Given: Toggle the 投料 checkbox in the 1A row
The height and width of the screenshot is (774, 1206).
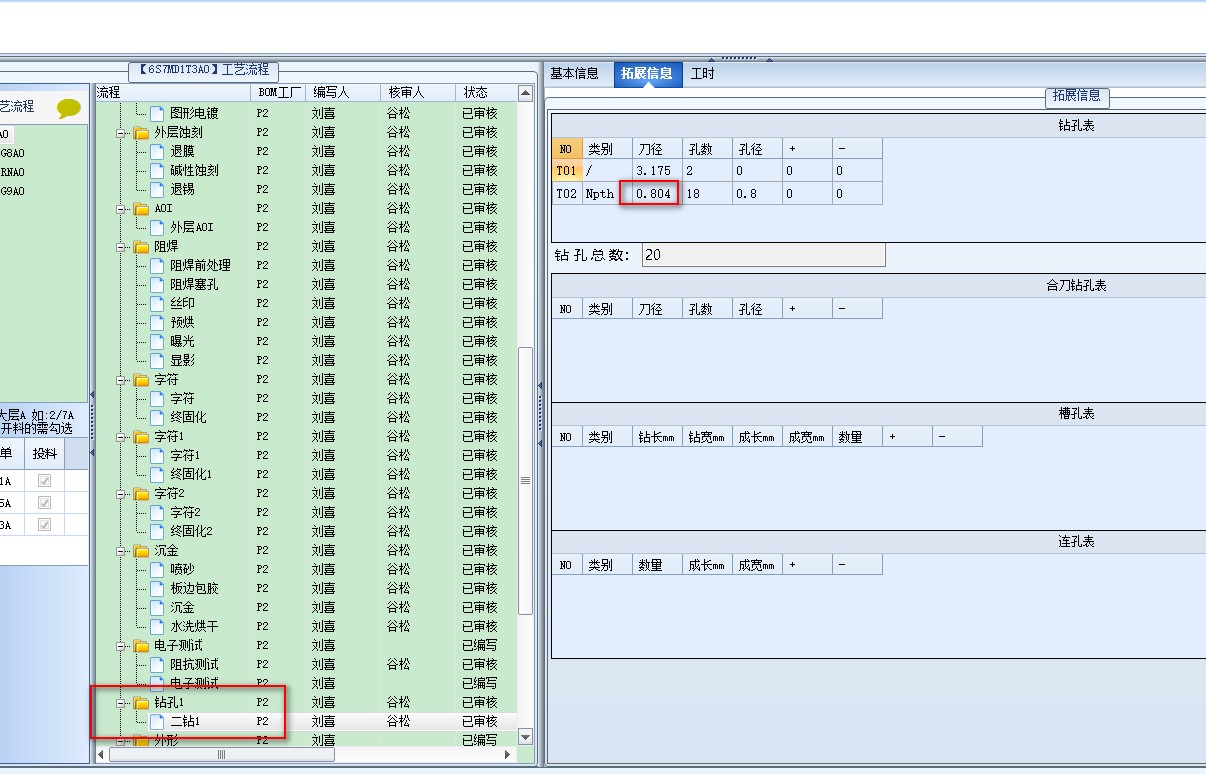Looking at the screenshot, I should 44,481.
